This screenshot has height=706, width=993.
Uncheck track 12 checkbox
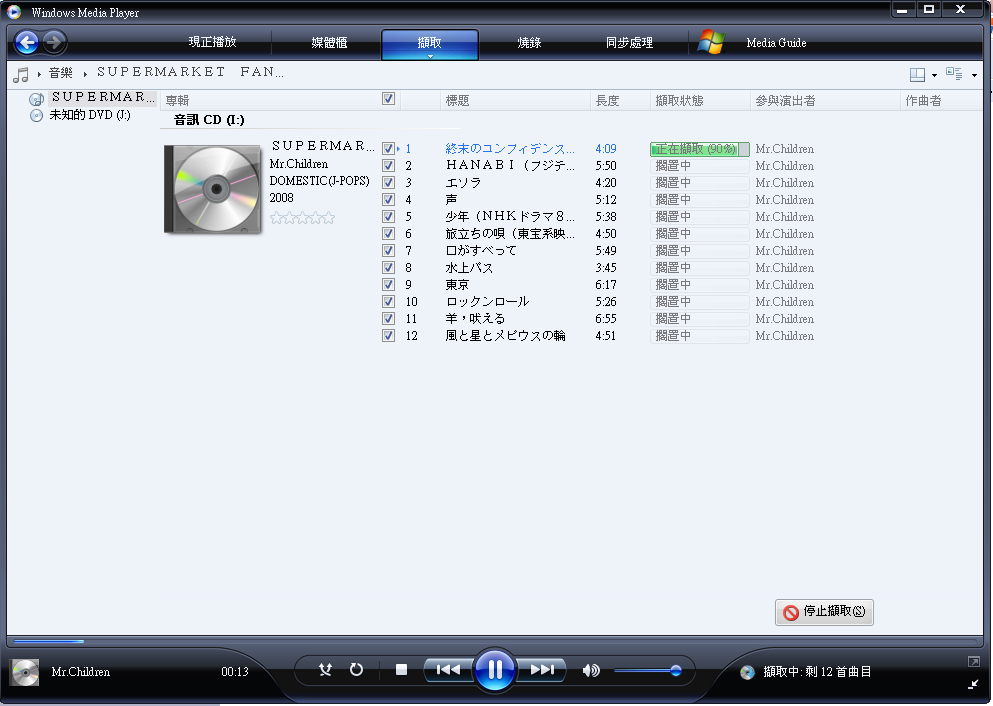pyautogui.click(x=388, y=336)
